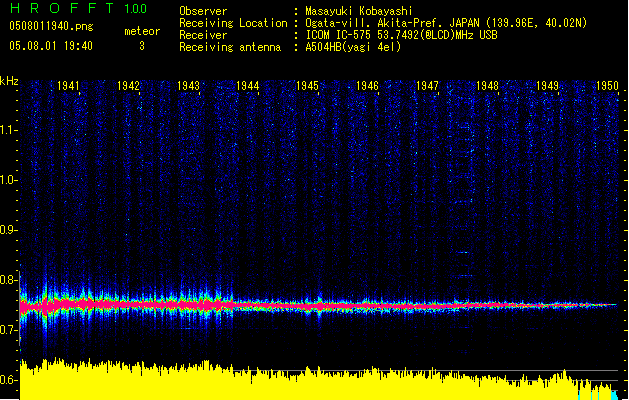Click the kHz axis unit label
This screenshot has height=400, width=629.
pyautogui.click(x=9, y=81)
